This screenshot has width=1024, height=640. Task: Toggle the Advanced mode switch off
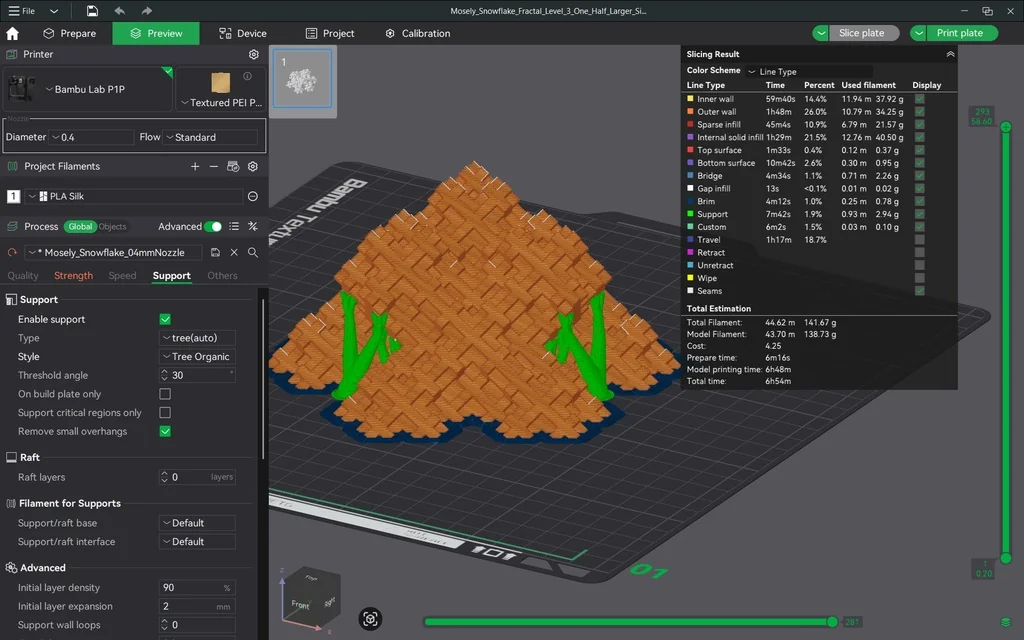pyautogui.click(x=213, y=227)
